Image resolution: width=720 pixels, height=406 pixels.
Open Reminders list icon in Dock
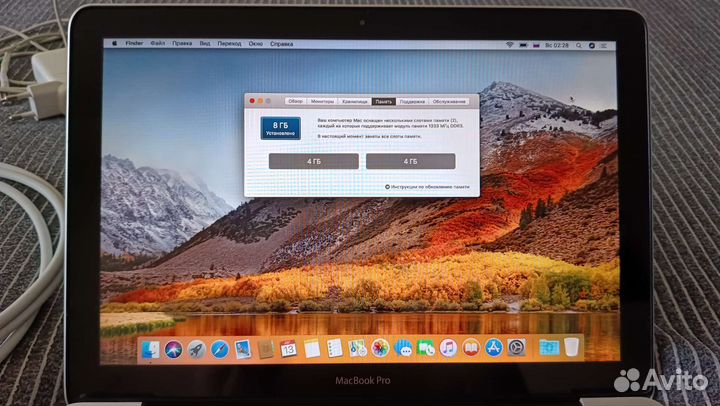(335, 348)
